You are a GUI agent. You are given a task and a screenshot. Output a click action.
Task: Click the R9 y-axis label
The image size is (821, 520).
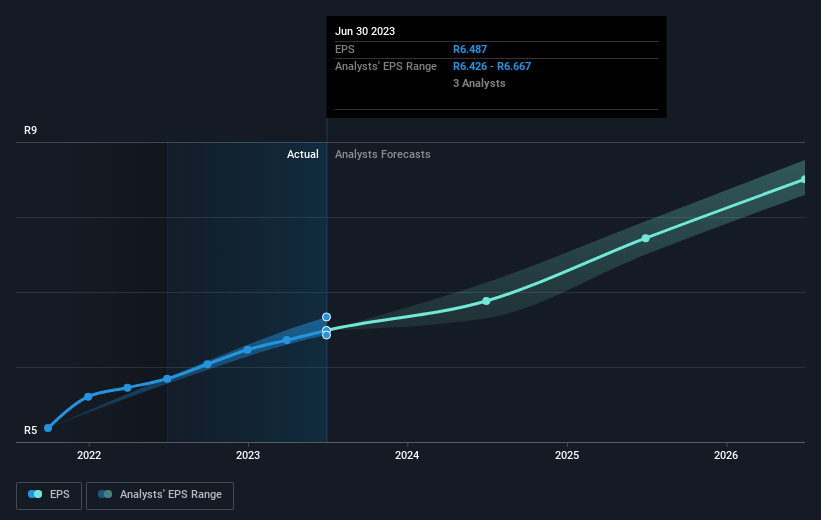(x=30, y=130)
